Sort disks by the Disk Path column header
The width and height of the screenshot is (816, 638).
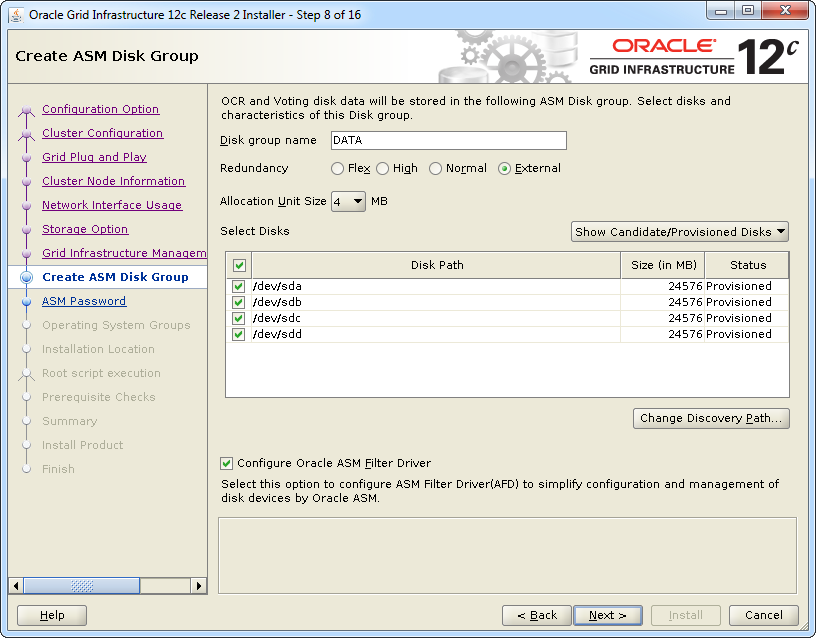[x=436, y=265]
